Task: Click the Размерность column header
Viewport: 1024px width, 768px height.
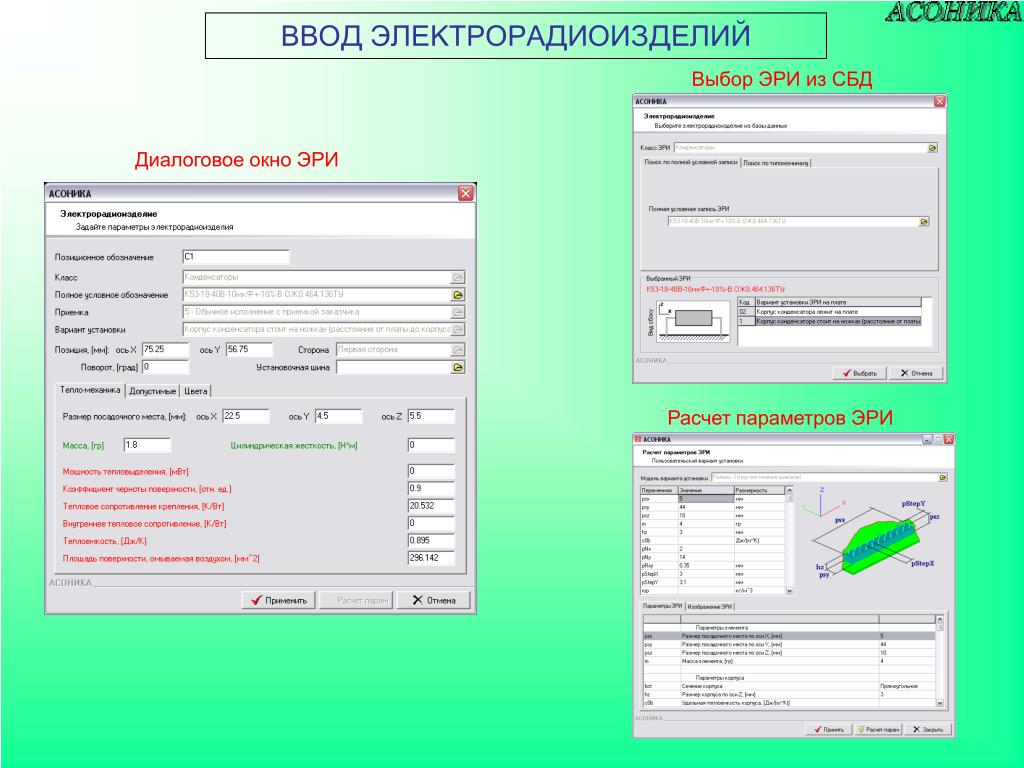Action: click(x=759, y=490)
